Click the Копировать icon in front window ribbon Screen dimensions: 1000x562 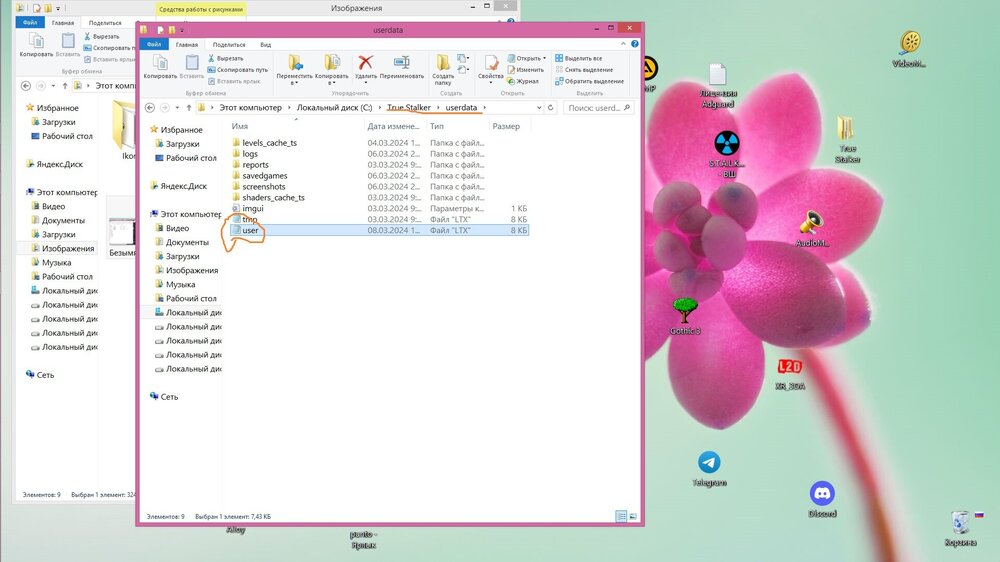coord(160,64)
